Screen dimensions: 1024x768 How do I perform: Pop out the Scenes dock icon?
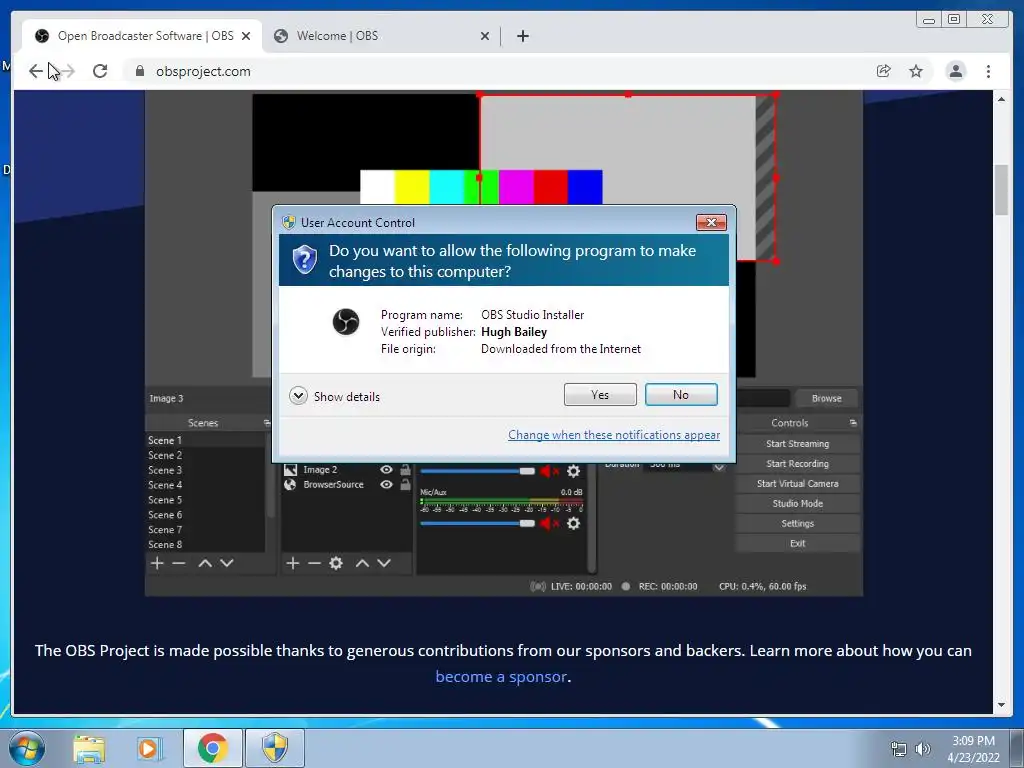click(x=266, y=423)
